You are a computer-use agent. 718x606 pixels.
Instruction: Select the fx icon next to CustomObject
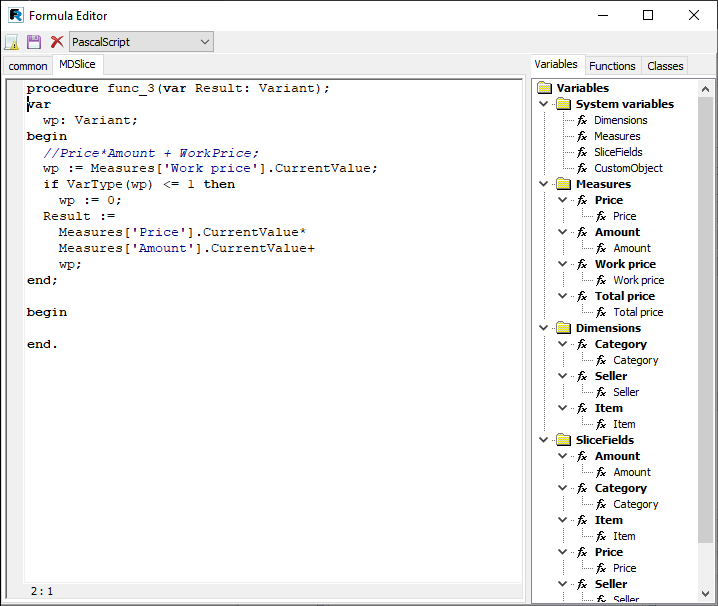tap(582, 168)
